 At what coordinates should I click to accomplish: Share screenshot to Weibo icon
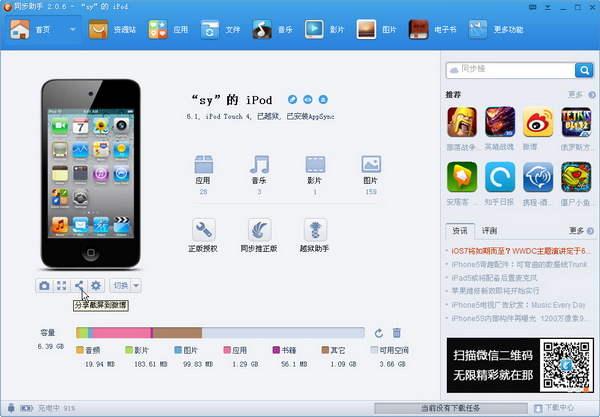pos(78,285)
